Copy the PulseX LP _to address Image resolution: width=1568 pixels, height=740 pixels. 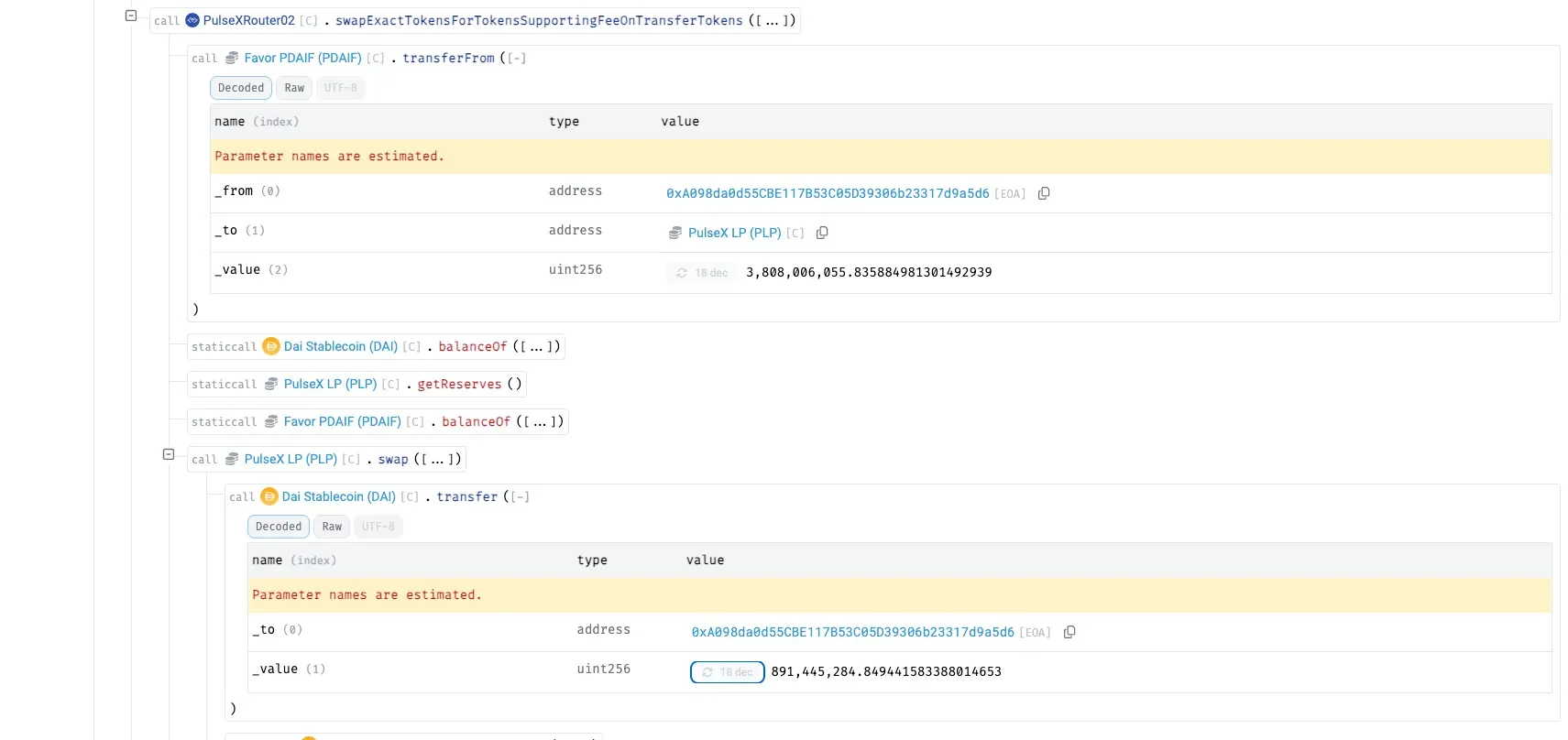coord(822,233)
